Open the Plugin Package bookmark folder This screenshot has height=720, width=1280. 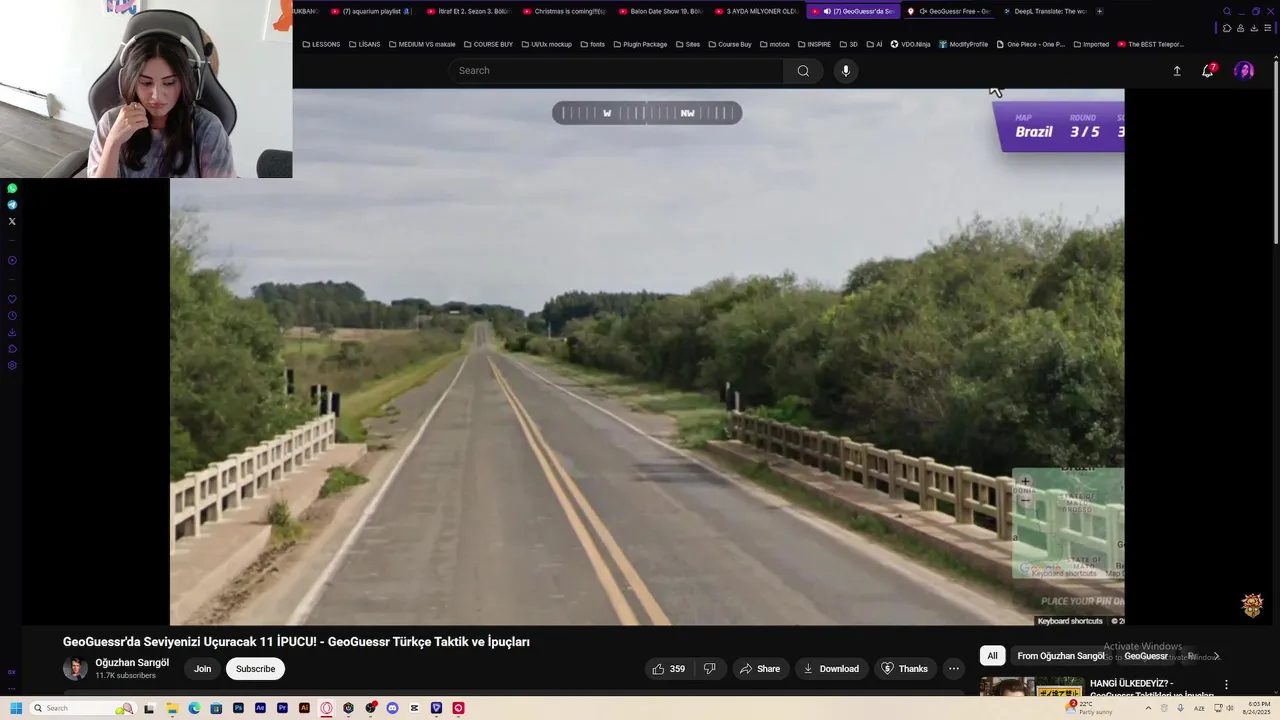point(640,44)
